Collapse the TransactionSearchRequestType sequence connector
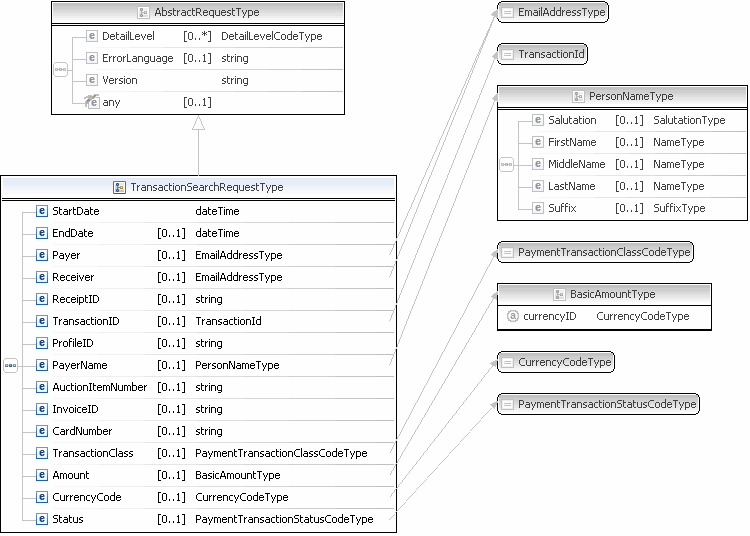 pos(11,365)
